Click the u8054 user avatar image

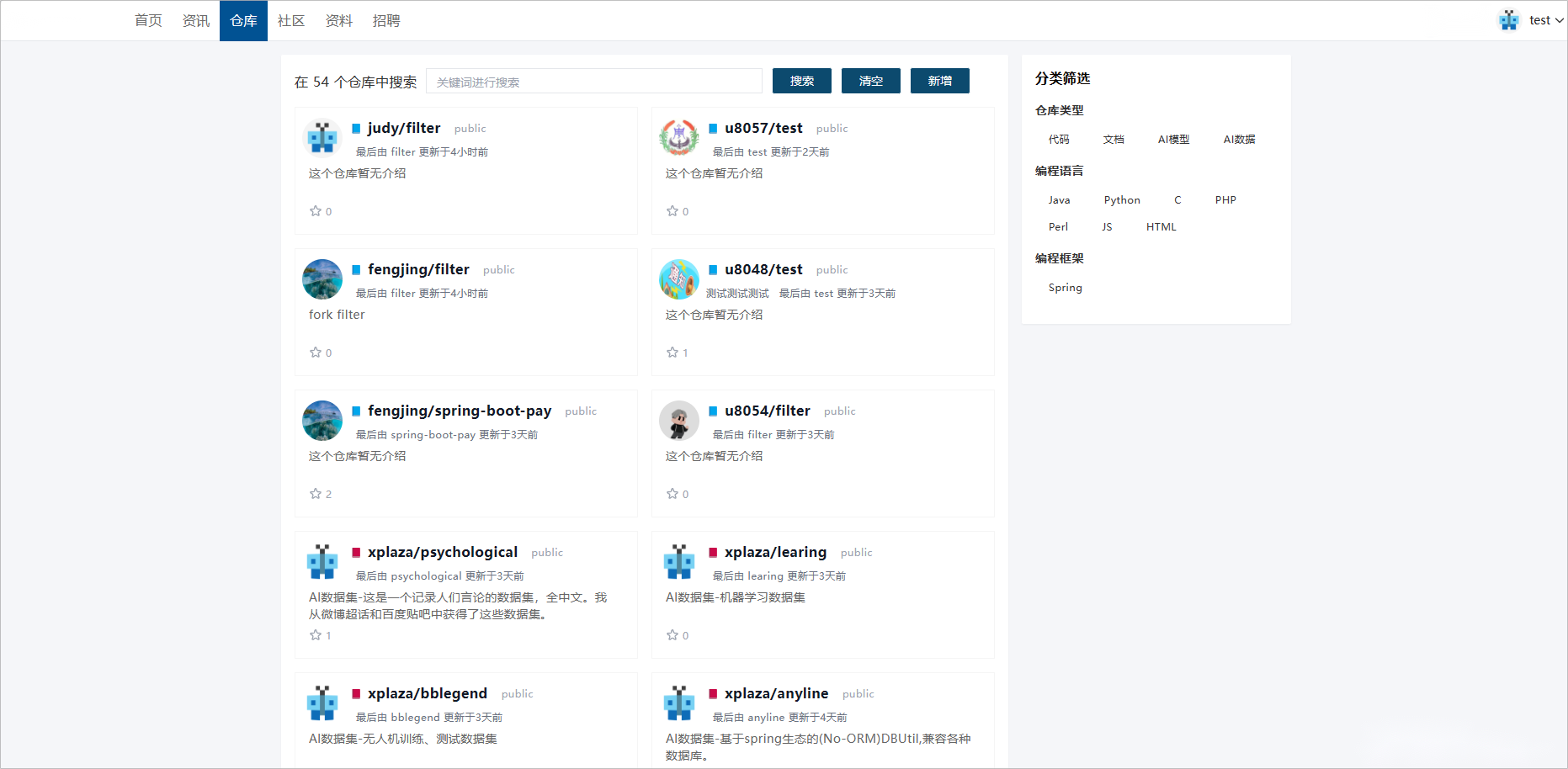coord(679,421)
